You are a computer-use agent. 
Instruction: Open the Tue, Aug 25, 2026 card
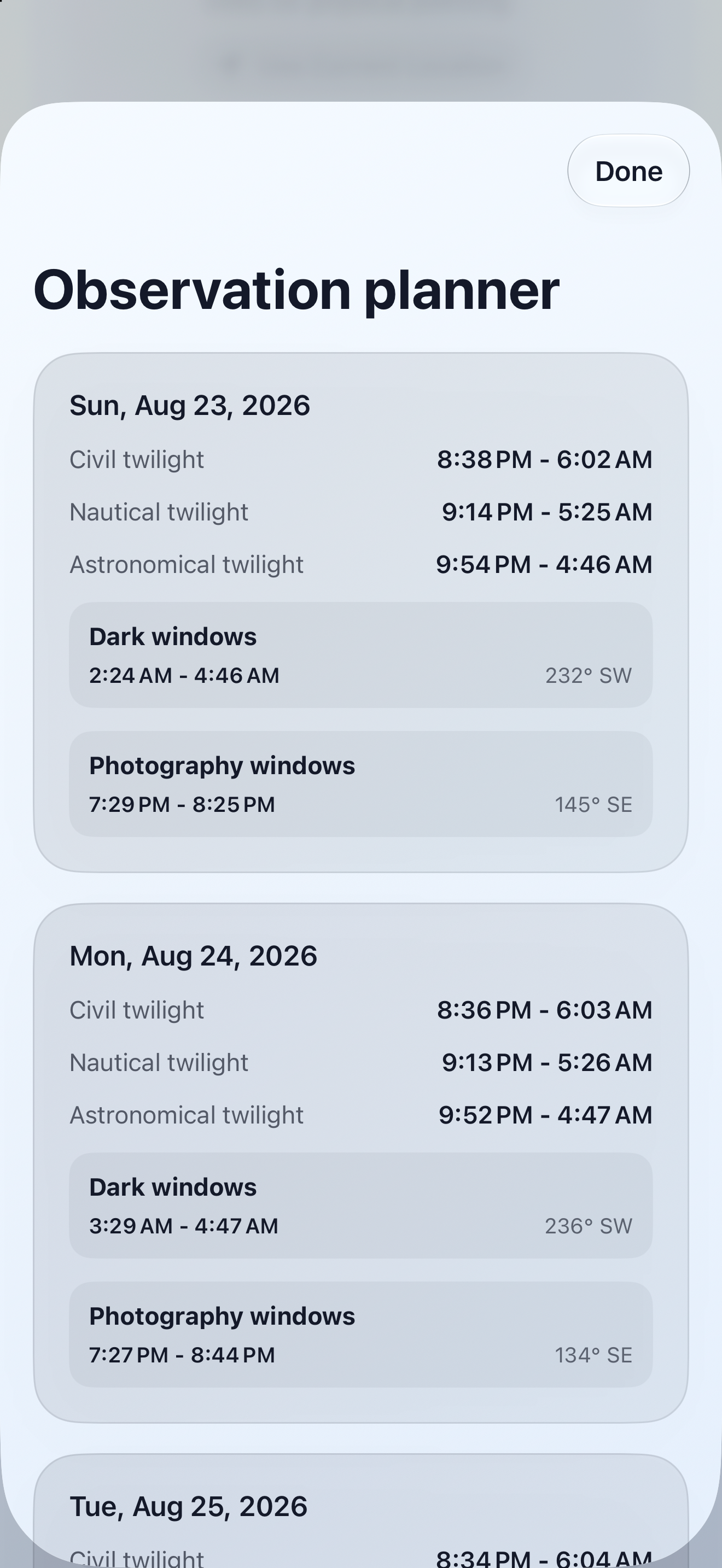click(x=361, y=1511)
